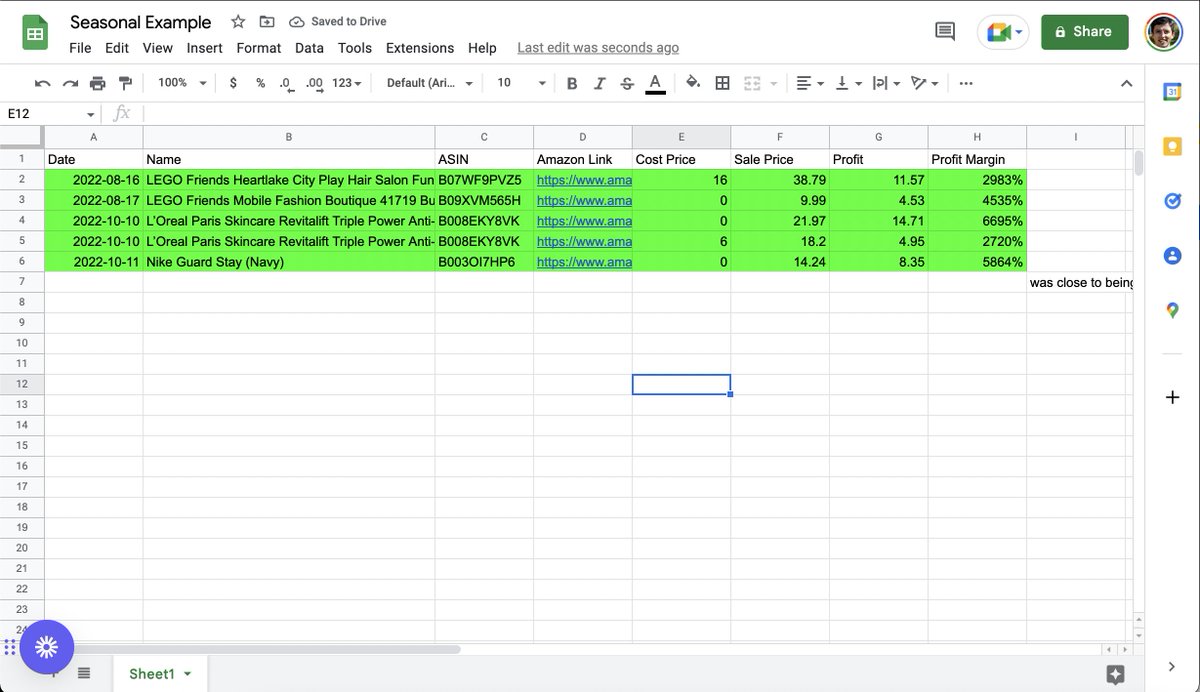Screen dimensions: 1200x692
Task: Open the zoom 100% dropdown
Action: pyautogui.click(x=182, y=83)
